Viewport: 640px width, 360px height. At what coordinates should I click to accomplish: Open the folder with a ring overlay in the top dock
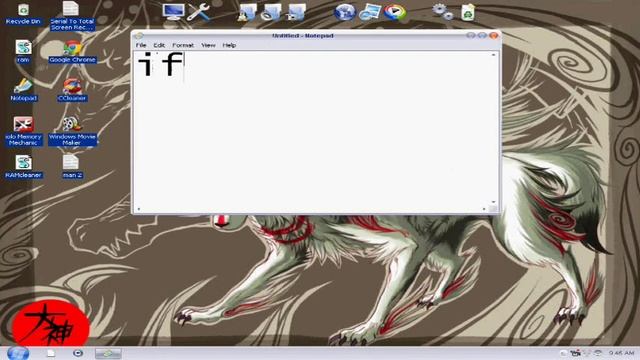pos(271,12)
